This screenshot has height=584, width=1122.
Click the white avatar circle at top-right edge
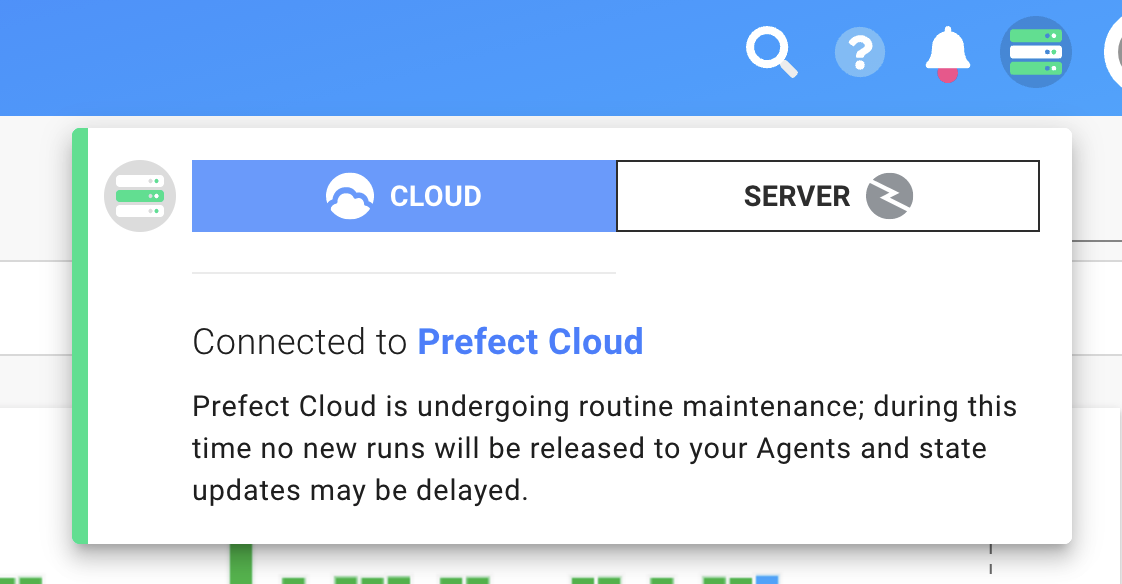pos(1113,52)
